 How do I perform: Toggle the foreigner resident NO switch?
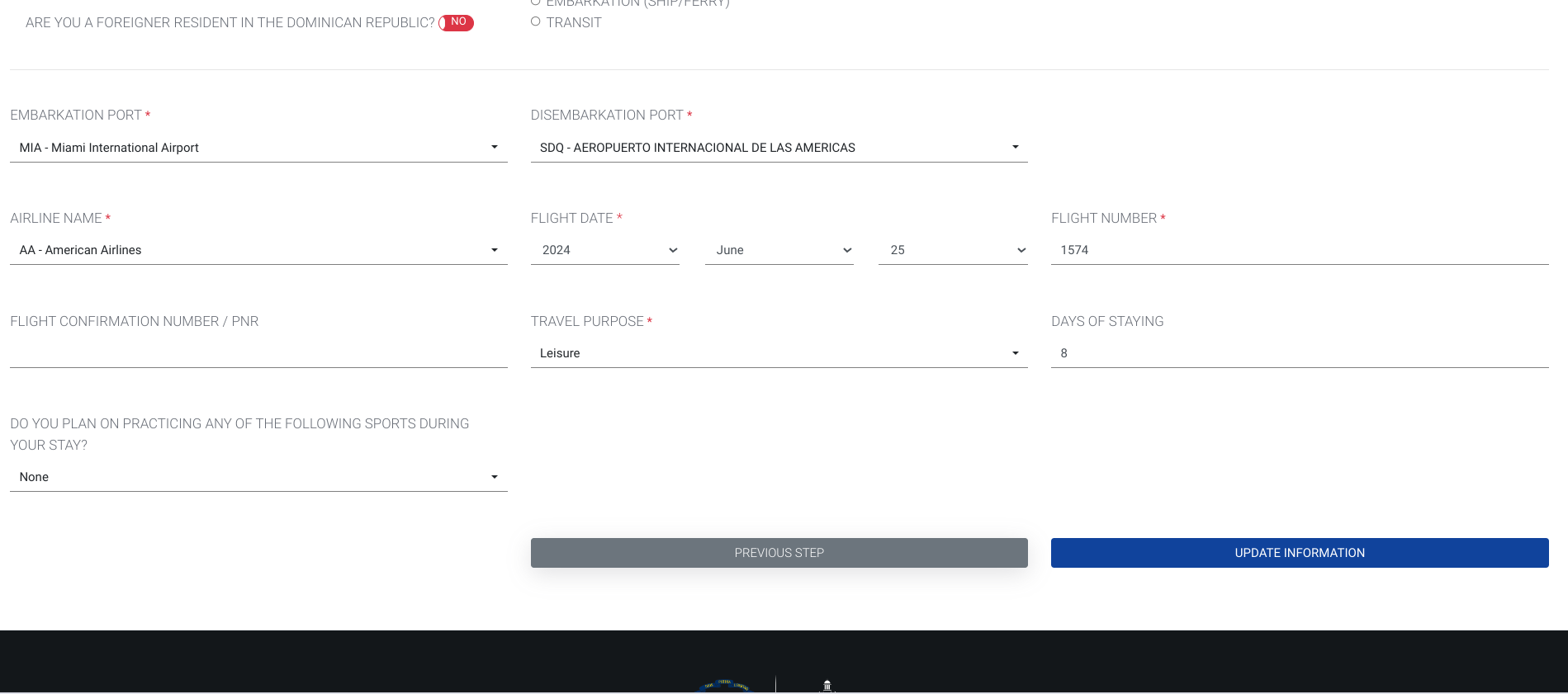457,22
